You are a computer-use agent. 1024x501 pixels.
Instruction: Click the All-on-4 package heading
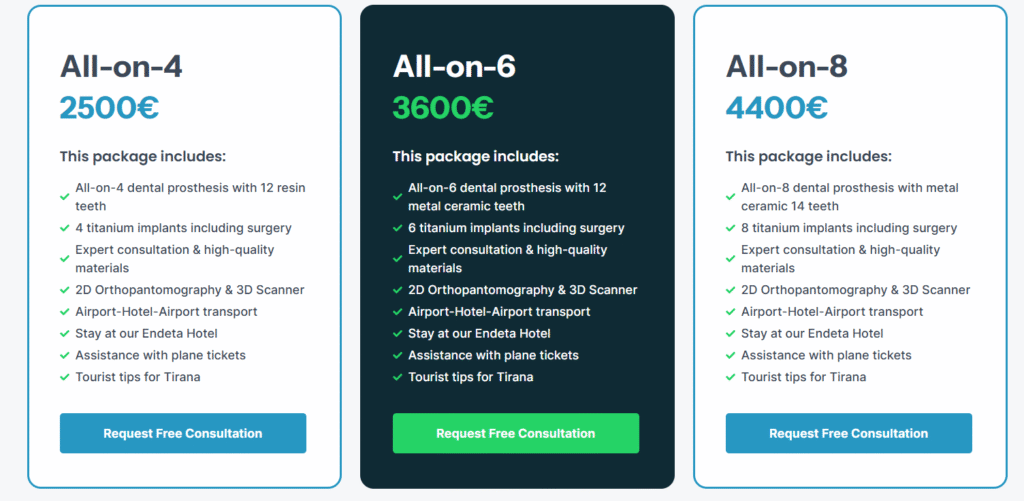(121, 67)
